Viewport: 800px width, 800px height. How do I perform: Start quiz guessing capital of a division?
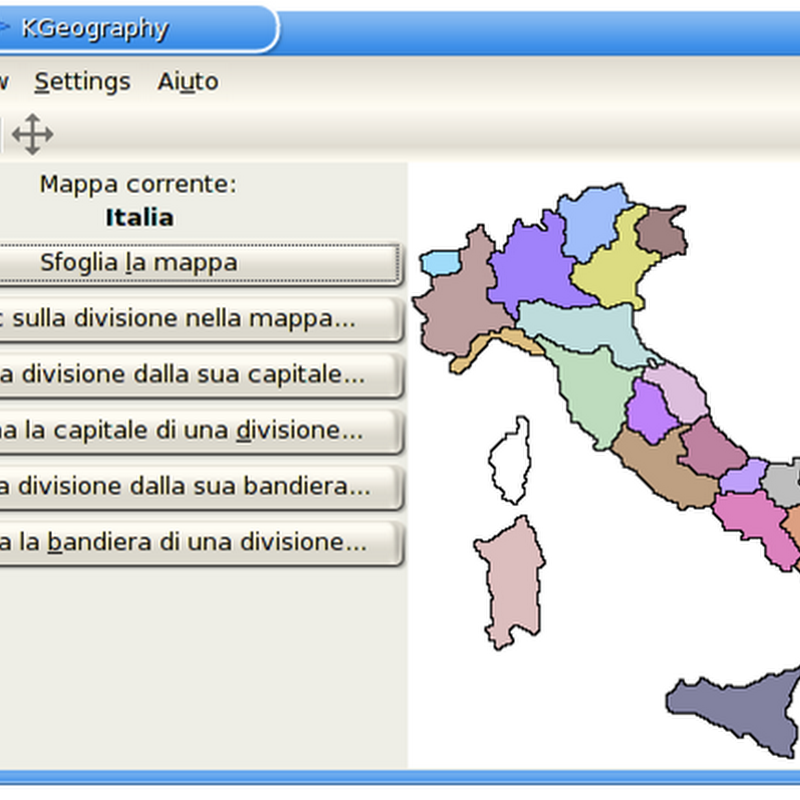tap(200, 431)
